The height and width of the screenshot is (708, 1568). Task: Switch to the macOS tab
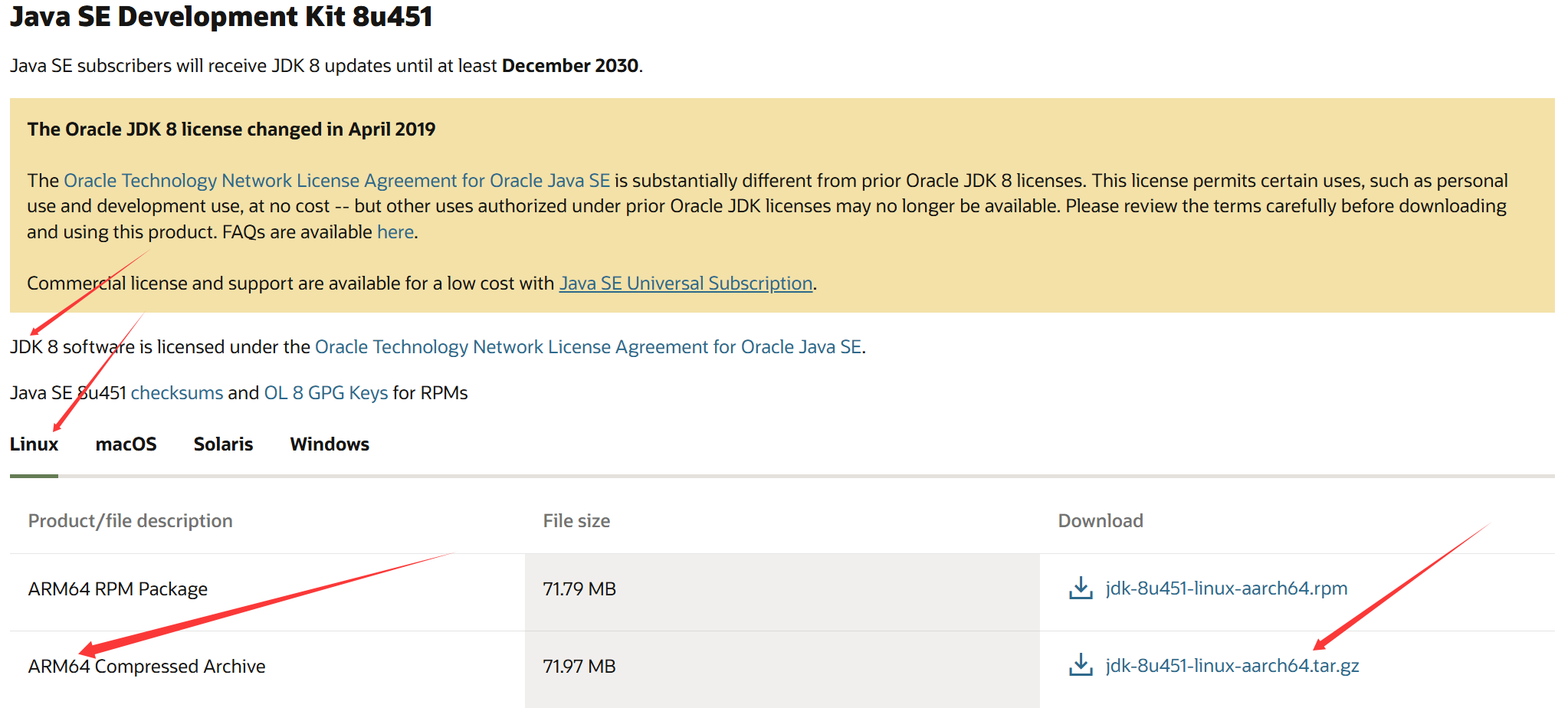point(126,444)
